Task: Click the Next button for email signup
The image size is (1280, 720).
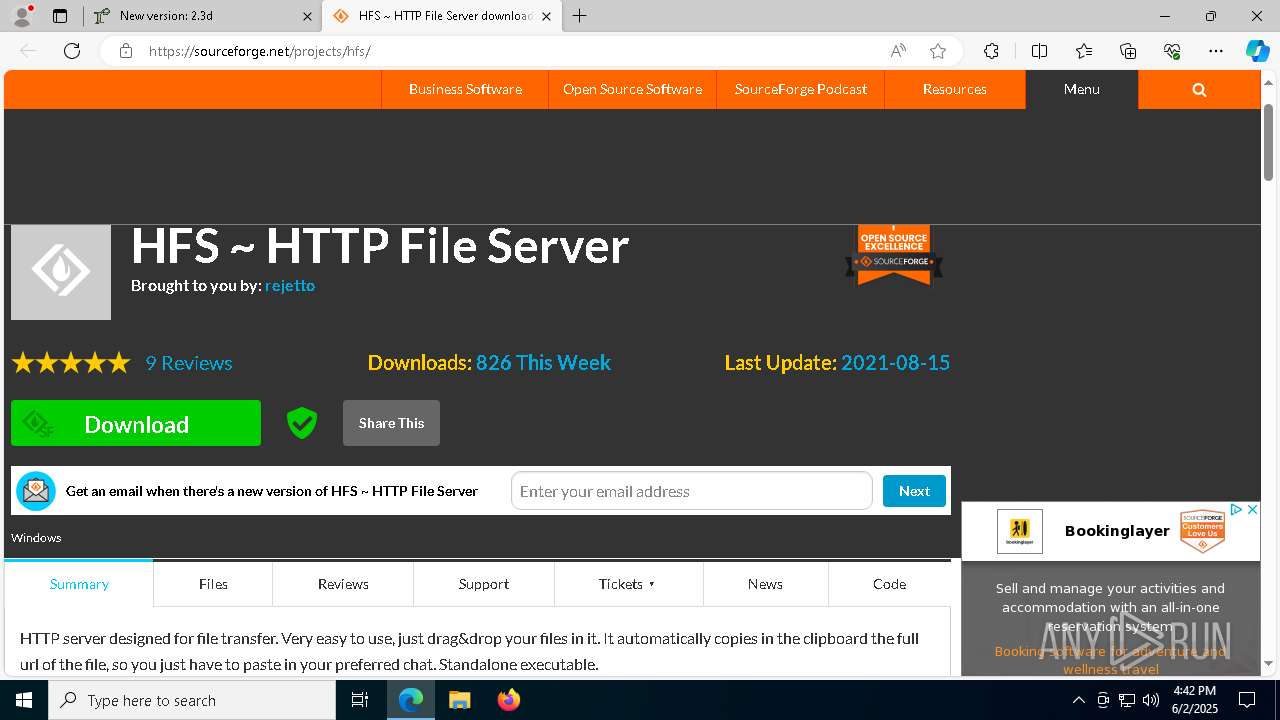Action: click(914, 491)
